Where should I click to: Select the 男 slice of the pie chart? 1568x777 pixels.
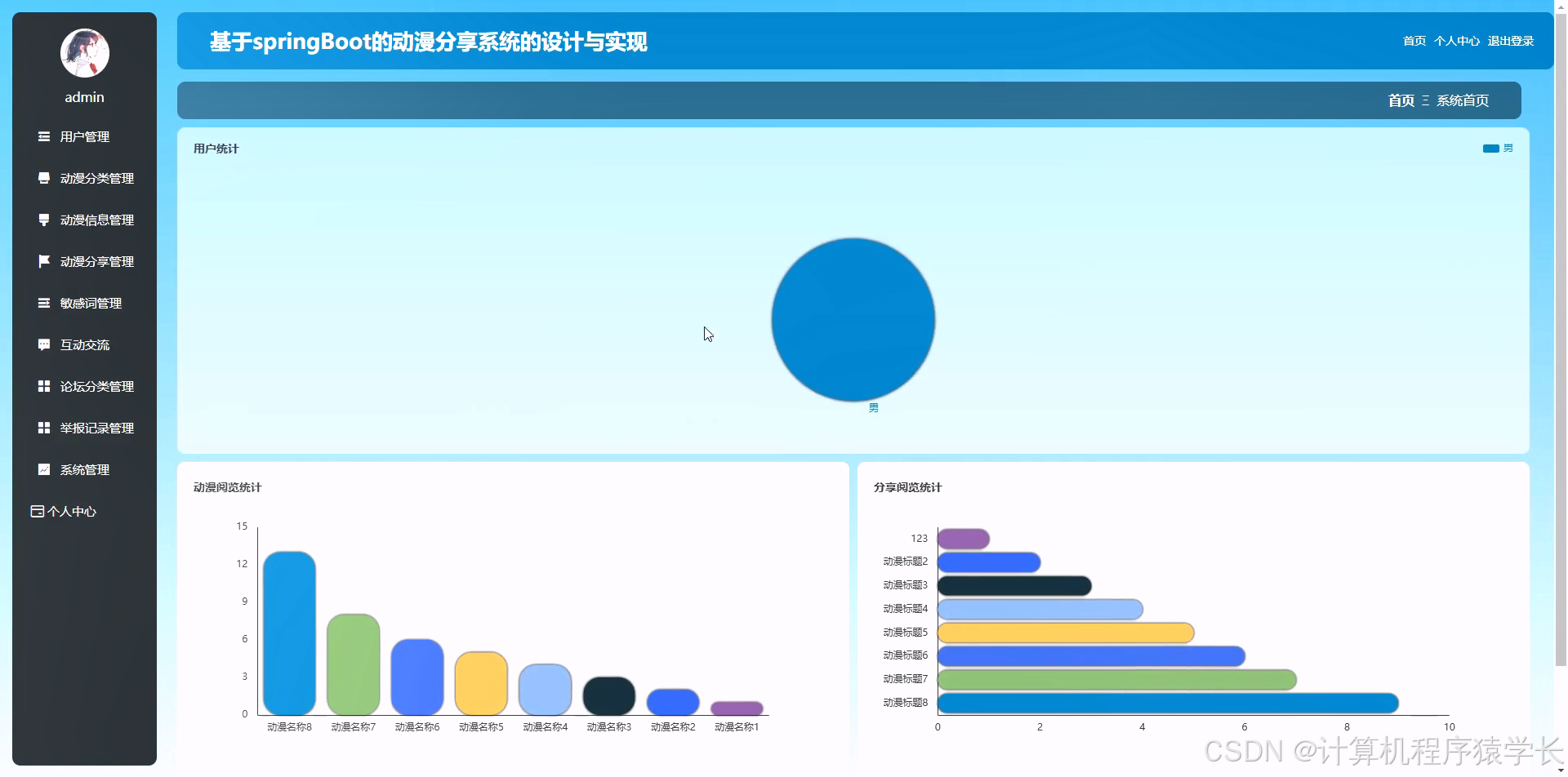(x=853, y=319)
